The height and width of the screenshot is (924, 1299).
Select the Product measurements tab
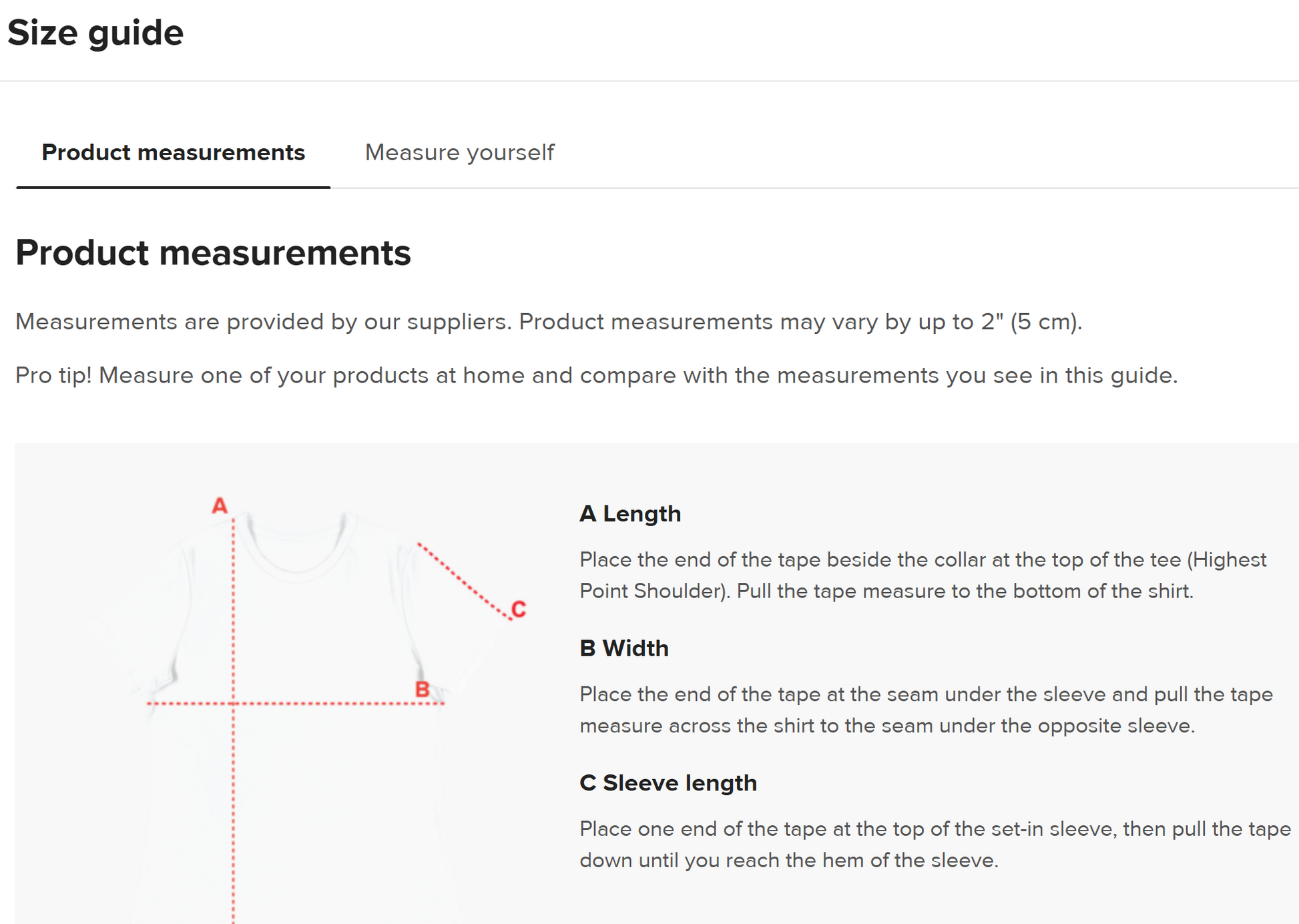(x=173, y=153)
